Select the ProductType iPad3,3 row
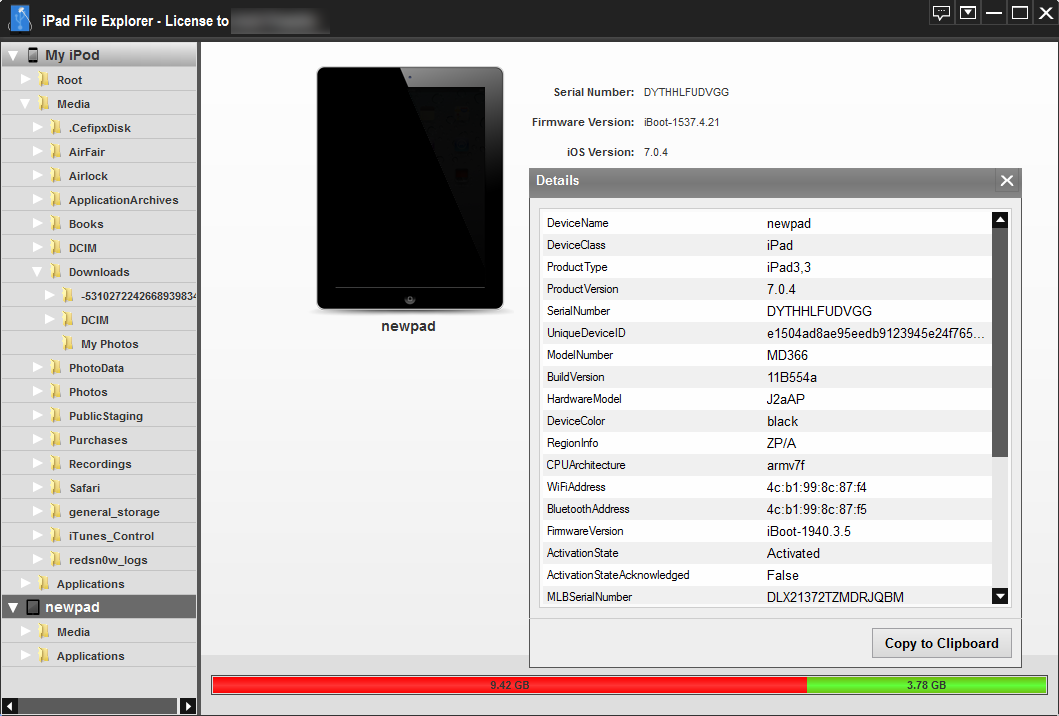The width and height of the screenshot is (1059, 716). [765, 267]
